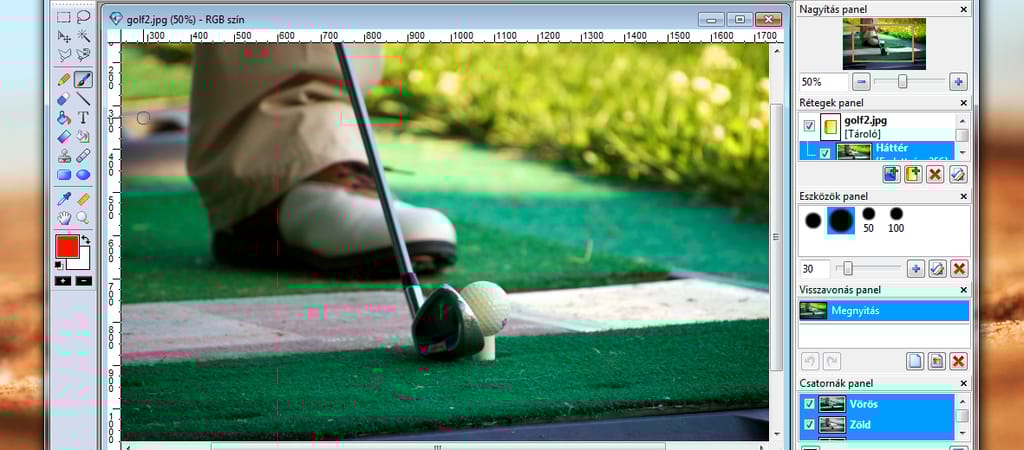Toggle the golf2.jpg layer group checkbox
Viewport: 1024px width, 450px height.
(x=809, y=126)
